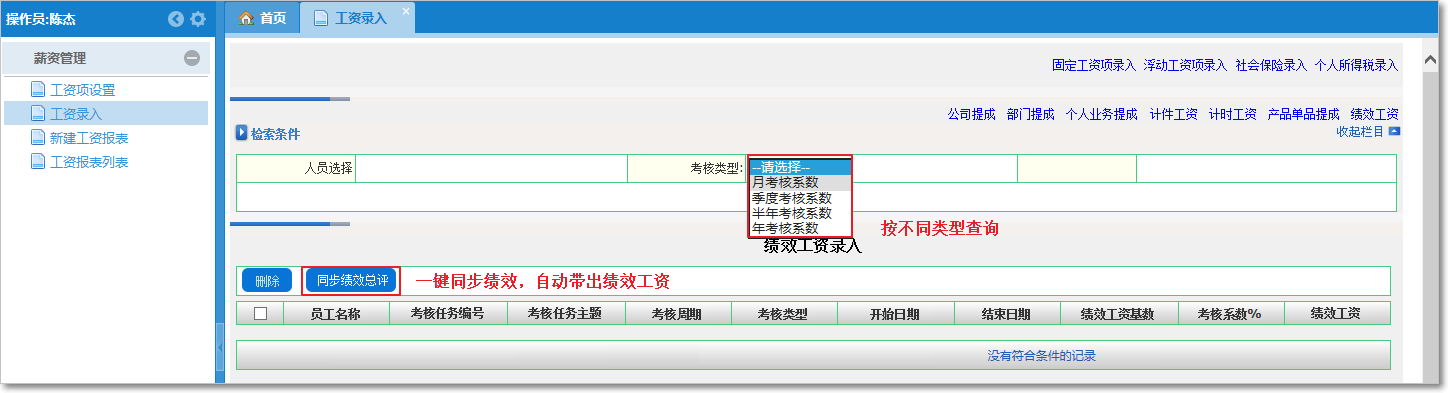The image size is (1448, 393).
Task: Open 社会保险录入 link
Action: coord(1271,65)
